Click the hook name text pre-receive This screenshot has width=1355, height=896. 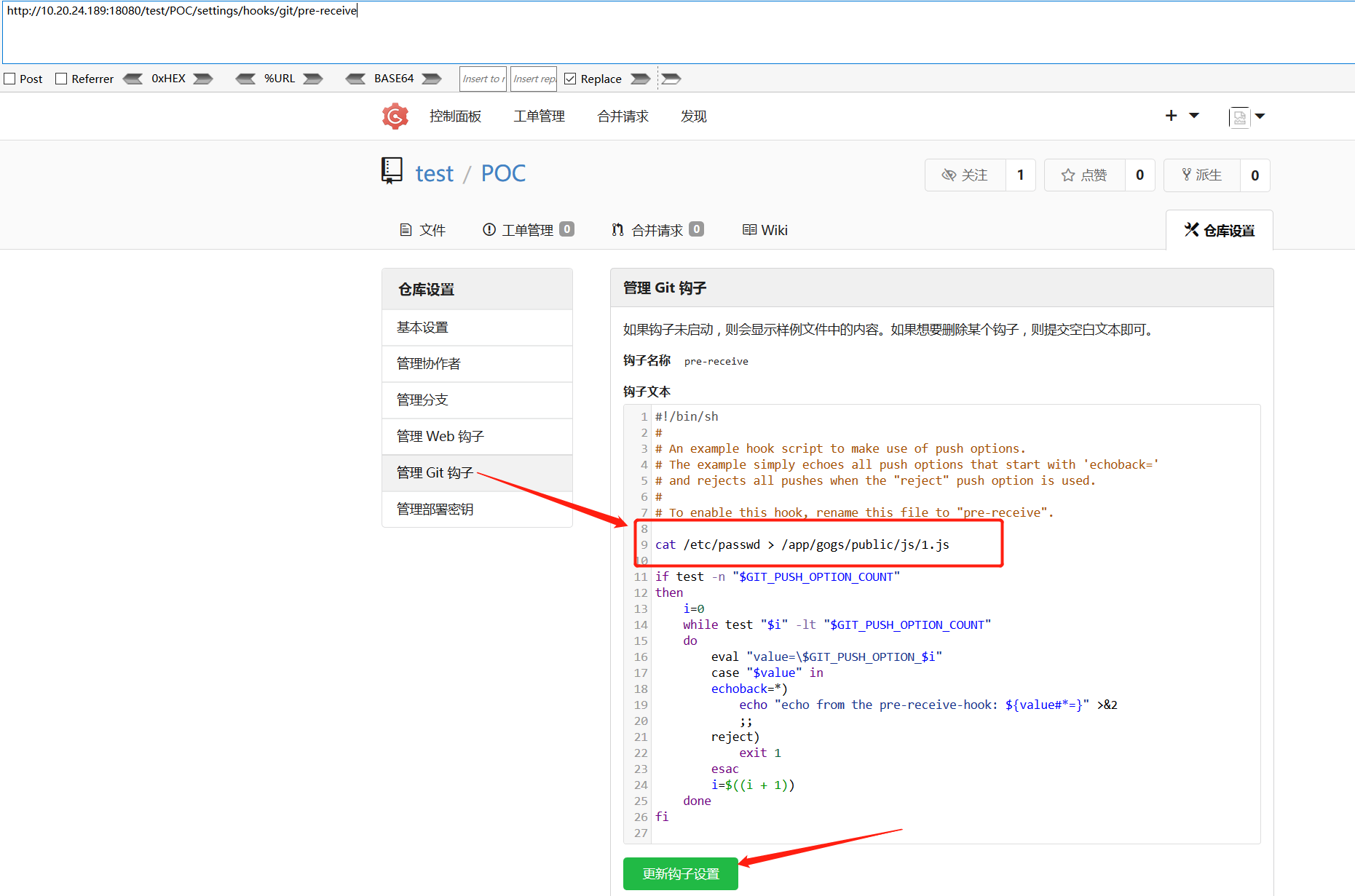click(716, 362)
